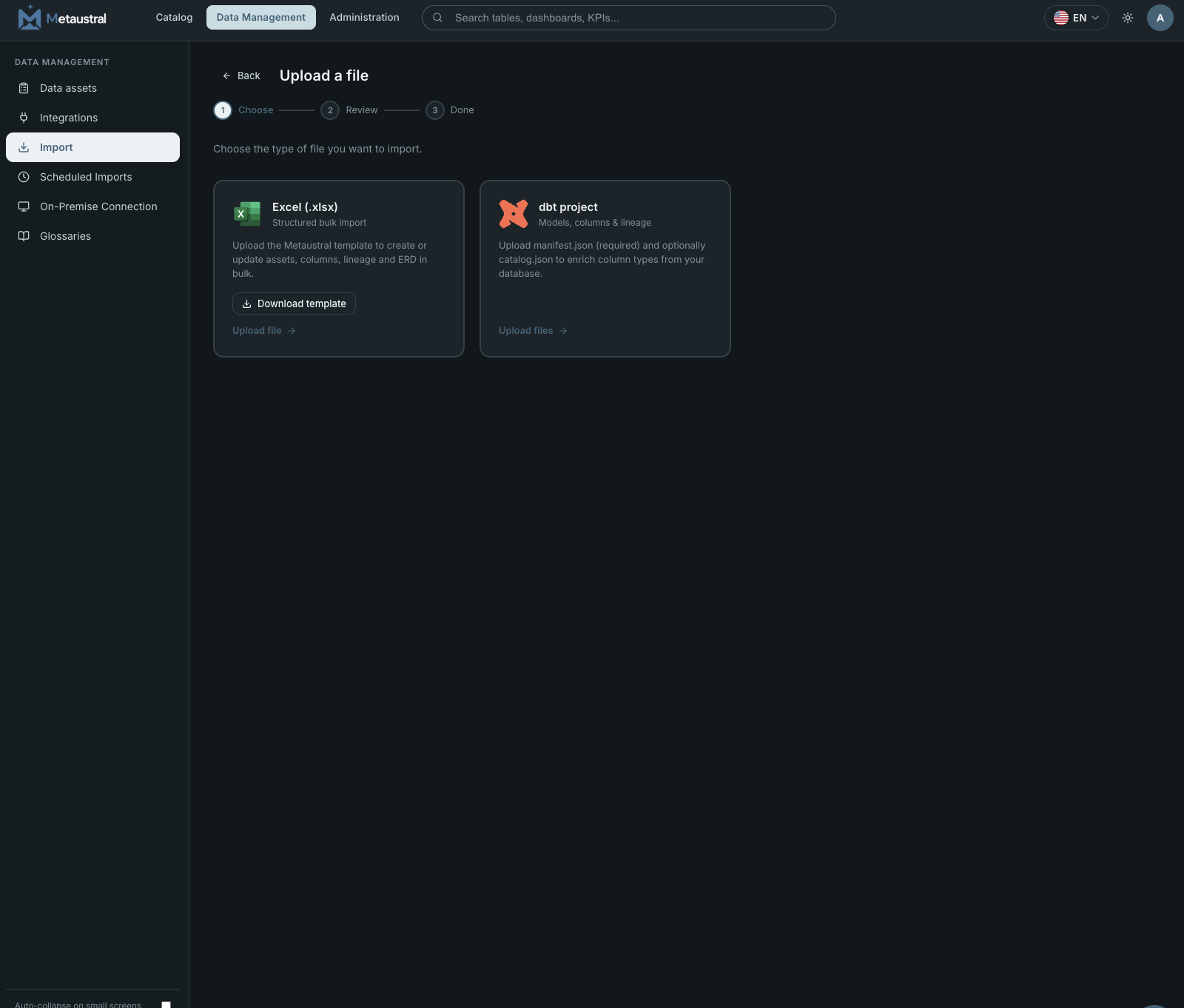
Task: Select the dbt project card title
Action: tap(568, 207)
